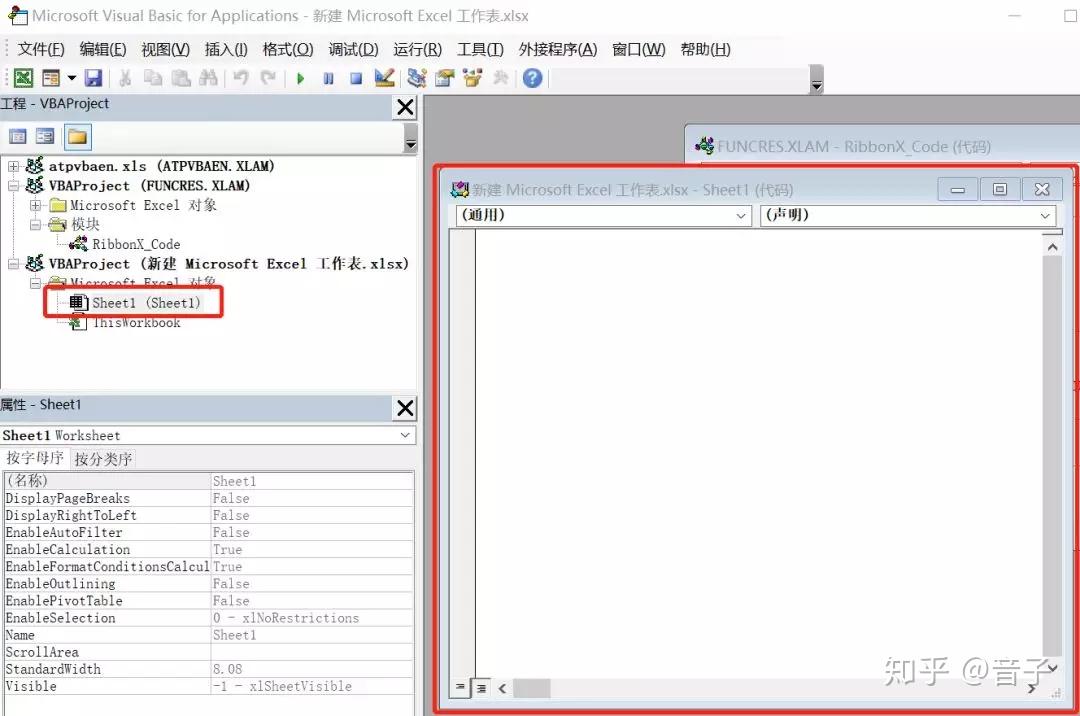Click the EnableCalculation value True
This screenshot has height=716, width=1080.
(312, 549)
